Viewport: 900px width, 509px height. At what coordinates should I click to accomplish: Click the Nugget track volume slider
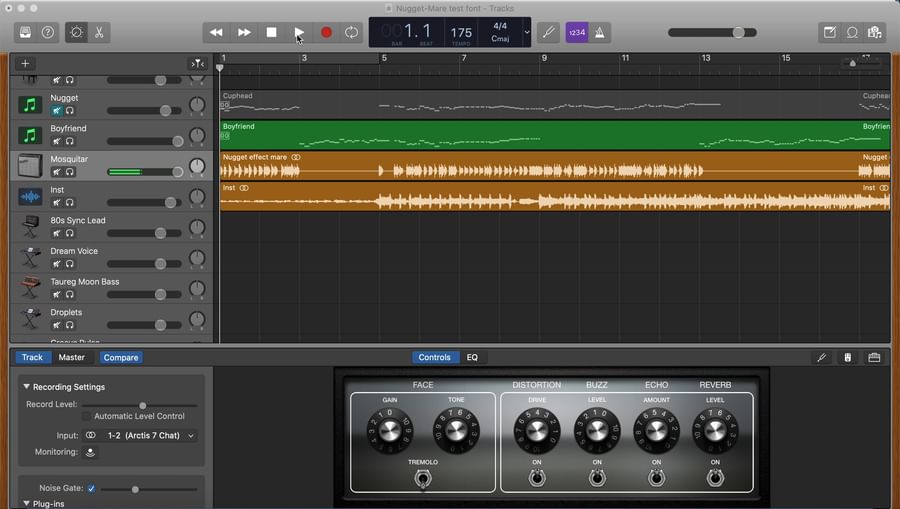click(x=145, y=111)
